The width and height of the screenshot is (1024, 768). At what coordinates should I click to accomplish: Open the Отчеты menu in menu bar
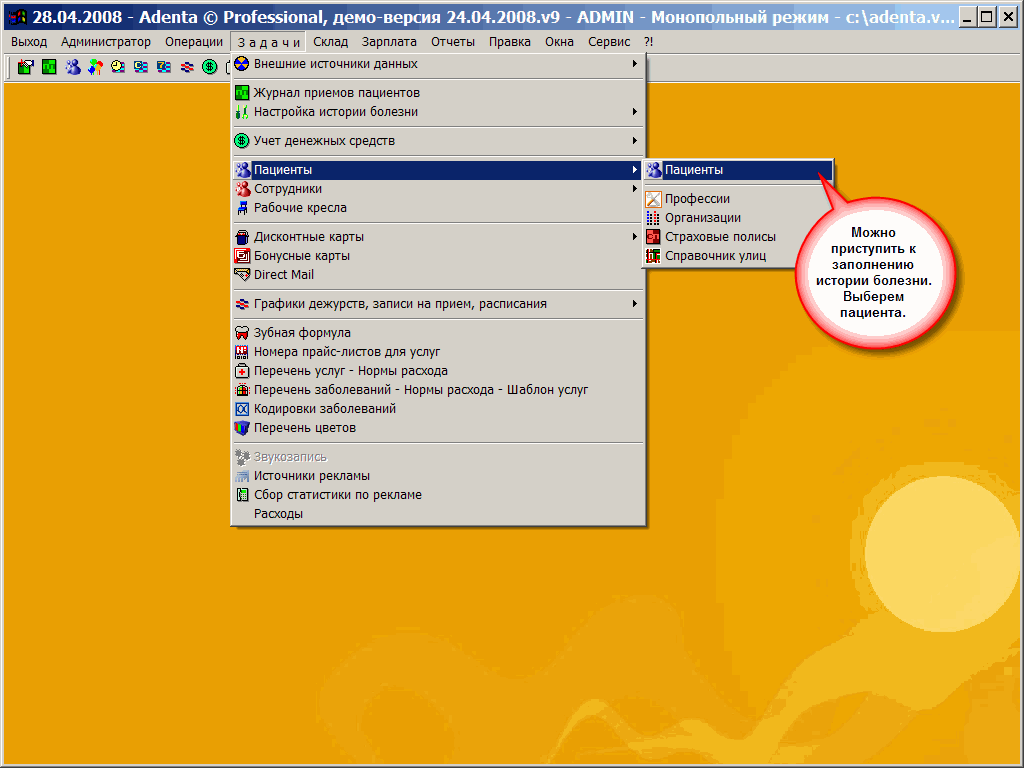453,42
